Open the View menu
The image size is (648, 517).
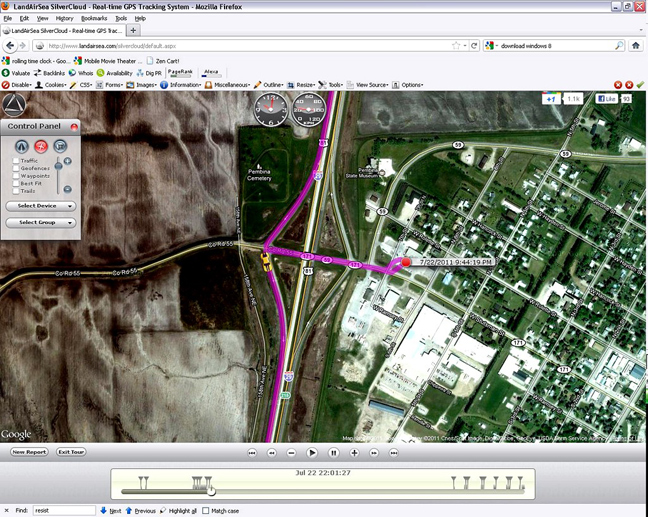[x=43, y=19]
